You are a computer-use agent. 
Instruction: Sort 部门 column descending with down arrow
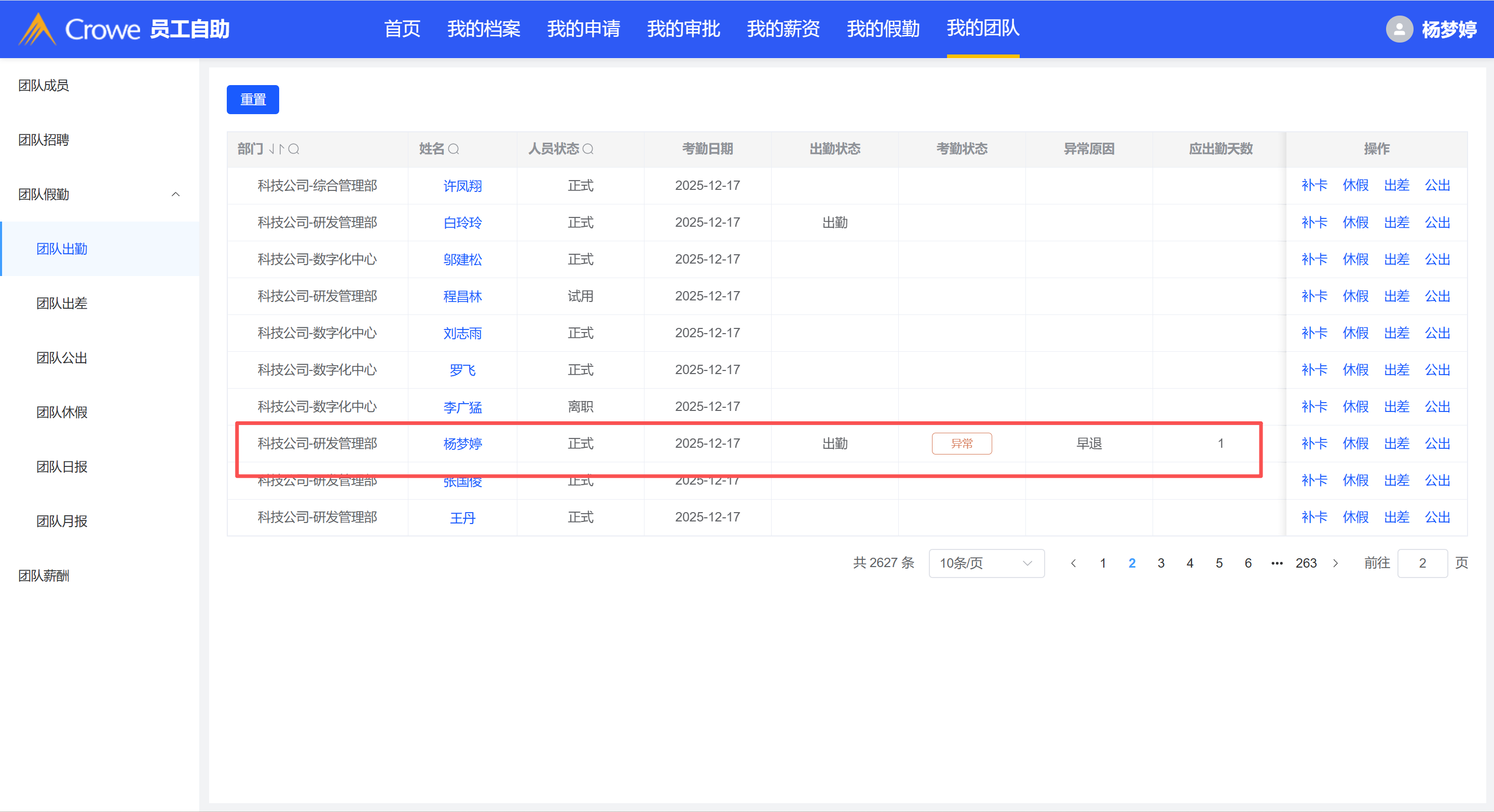[x=272, y=149]
